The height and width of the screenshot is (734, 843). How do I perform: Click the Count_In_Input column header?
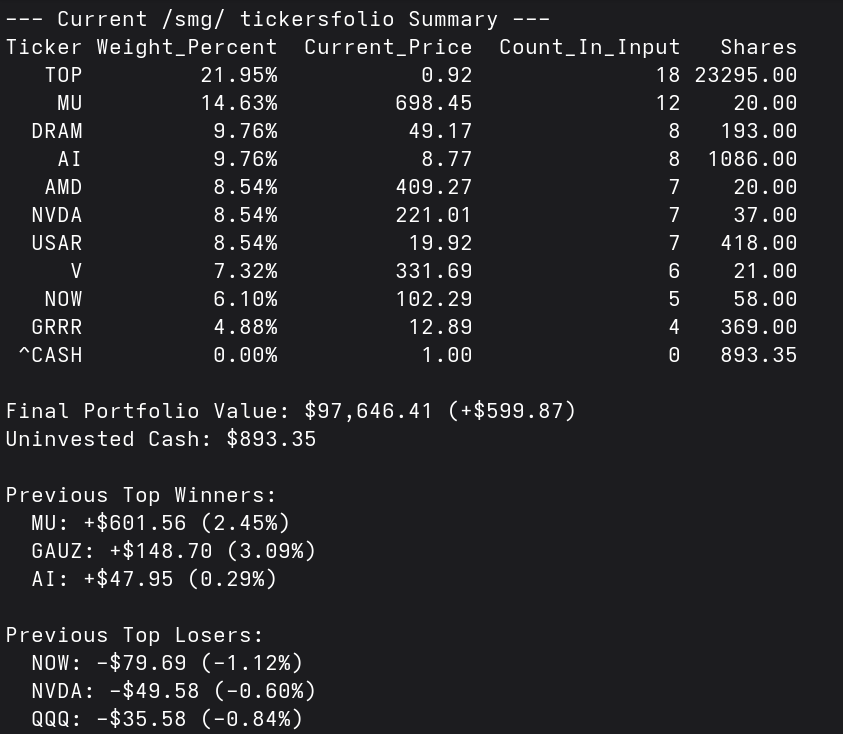589,47
